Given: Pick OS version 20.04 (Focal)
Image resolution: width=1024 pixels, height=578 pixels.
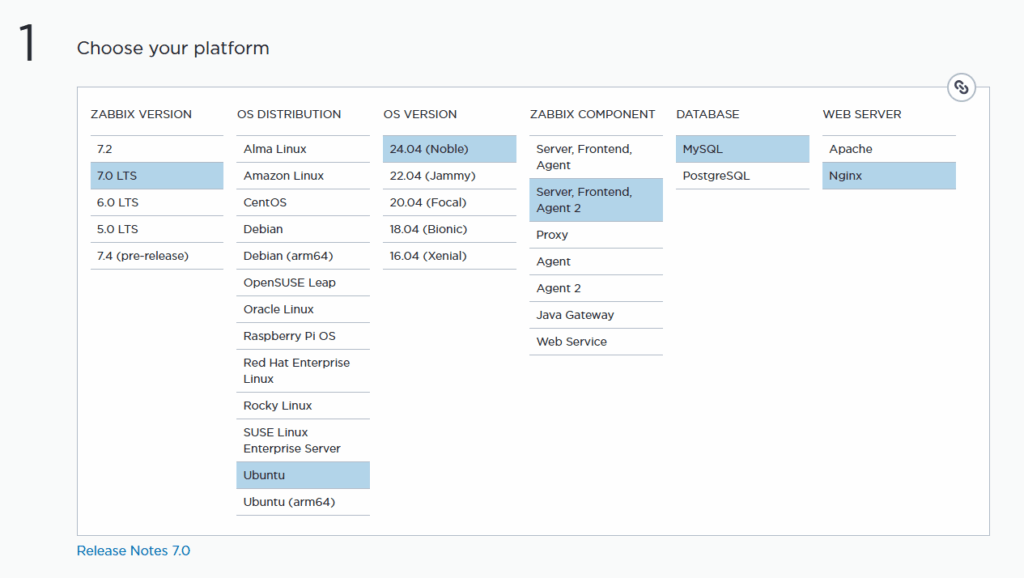Looking at the screenshot, I should coord(449,202).
